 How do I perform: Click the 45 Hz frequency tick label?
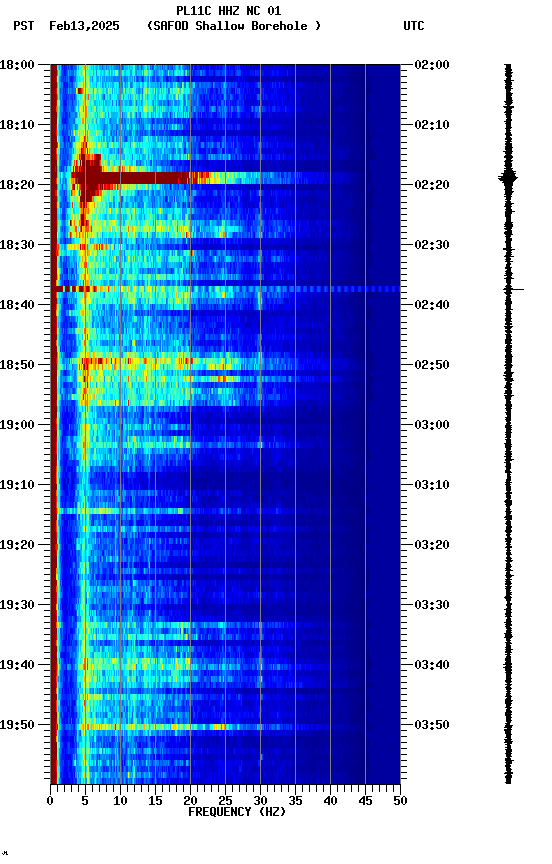365,801
